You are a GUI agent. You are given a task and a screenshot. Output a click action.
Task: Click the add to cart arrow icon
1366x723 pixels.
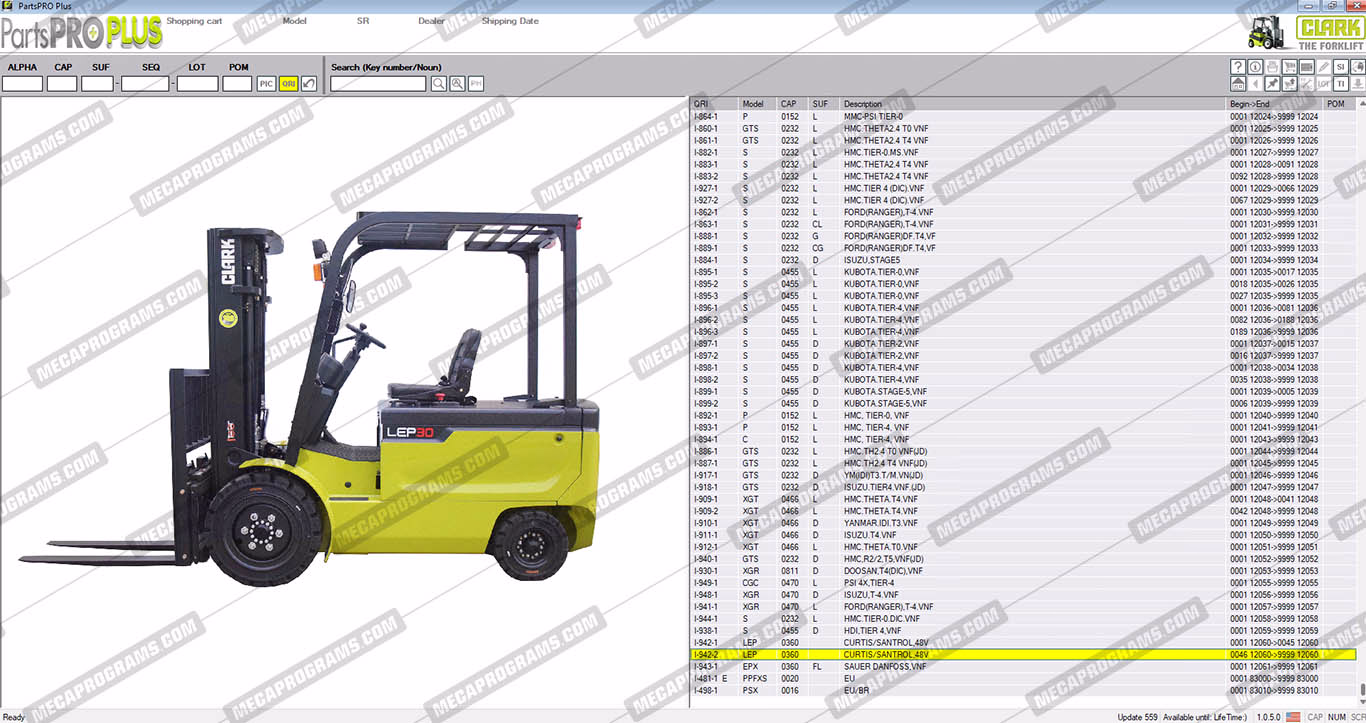pyautogui.click(x=1289, y=84)
